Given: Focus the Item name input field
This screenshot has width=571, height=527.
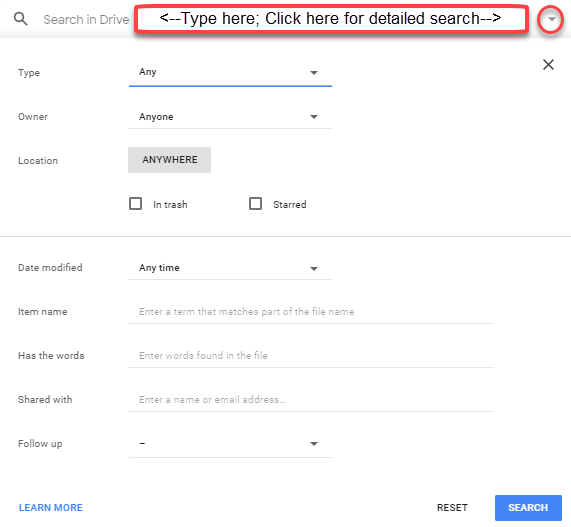Looking at the screenshot, I should tap(311, 312).
